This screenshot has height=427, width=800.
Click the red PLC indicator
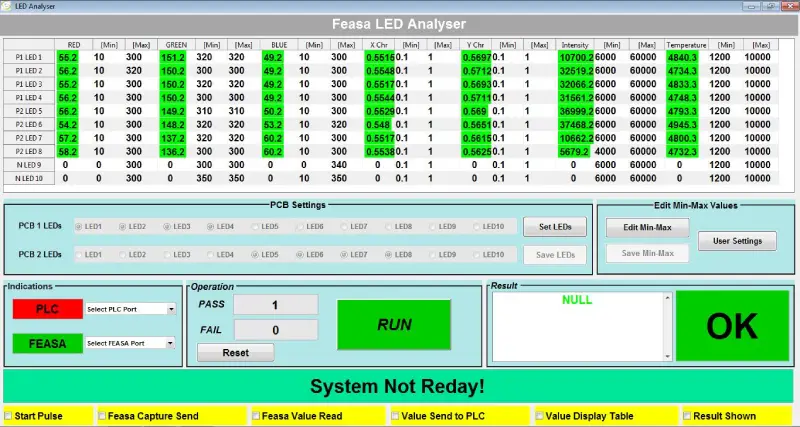coord(47,309)
